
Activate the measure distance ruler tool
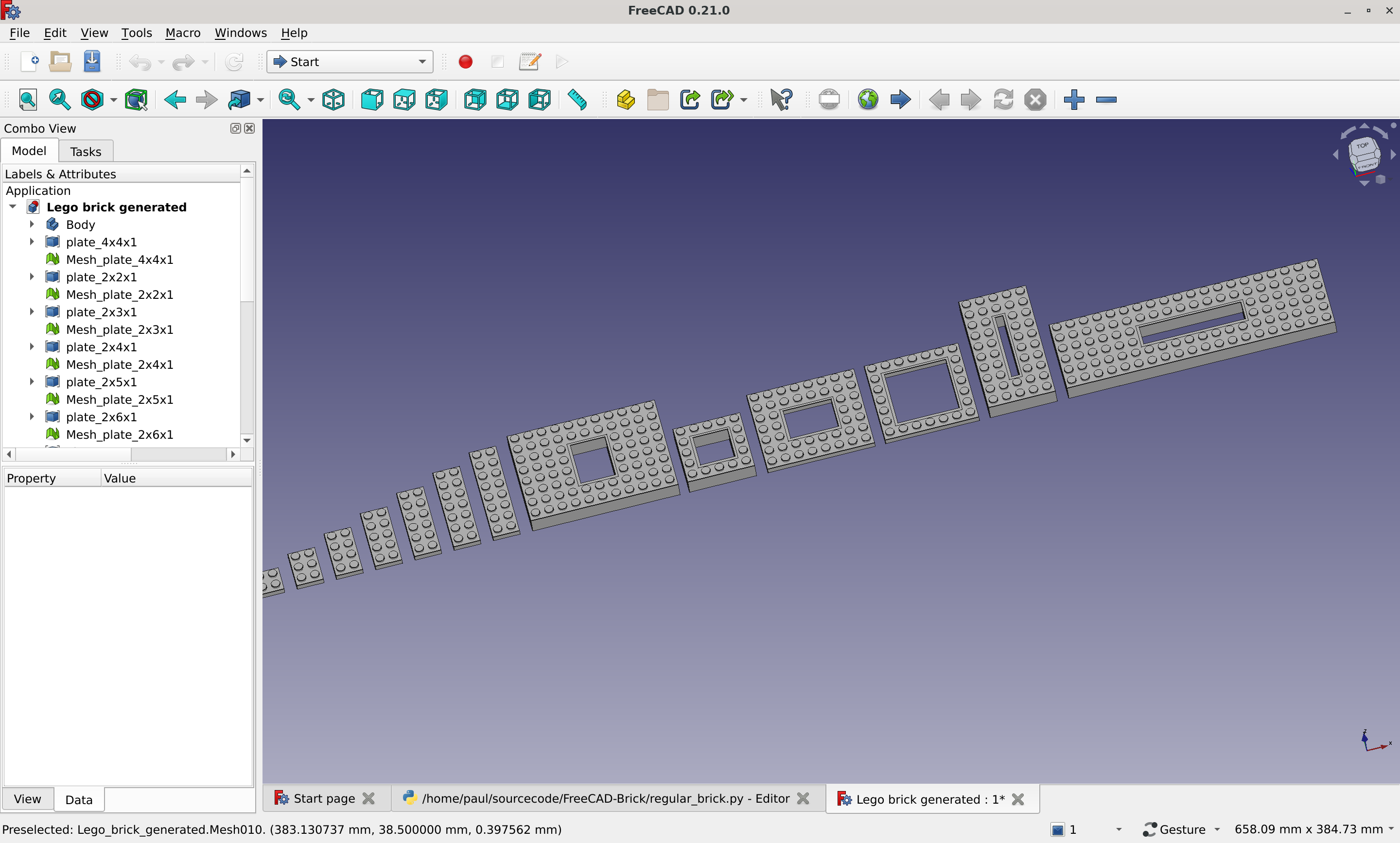[x=577, y=100]
